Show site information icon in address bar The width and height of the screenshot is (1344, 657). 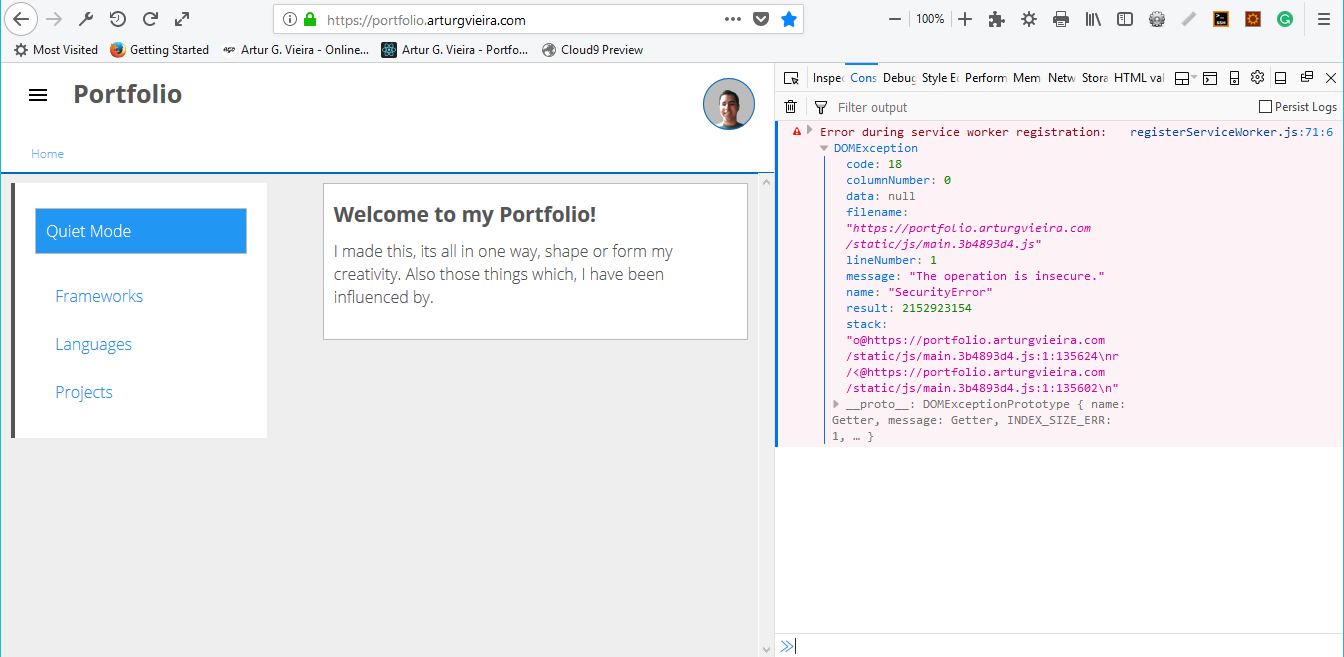(x=290, y=19)
